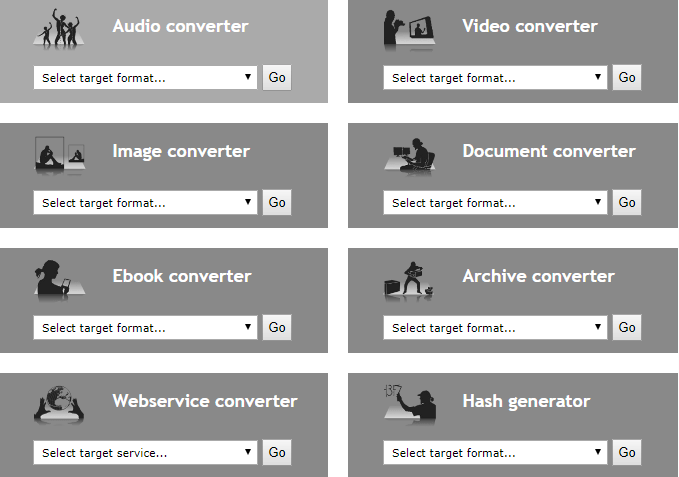Click the Archive converter box carrier icon
Screen dimensions: 679x477
tap(409, 281)
